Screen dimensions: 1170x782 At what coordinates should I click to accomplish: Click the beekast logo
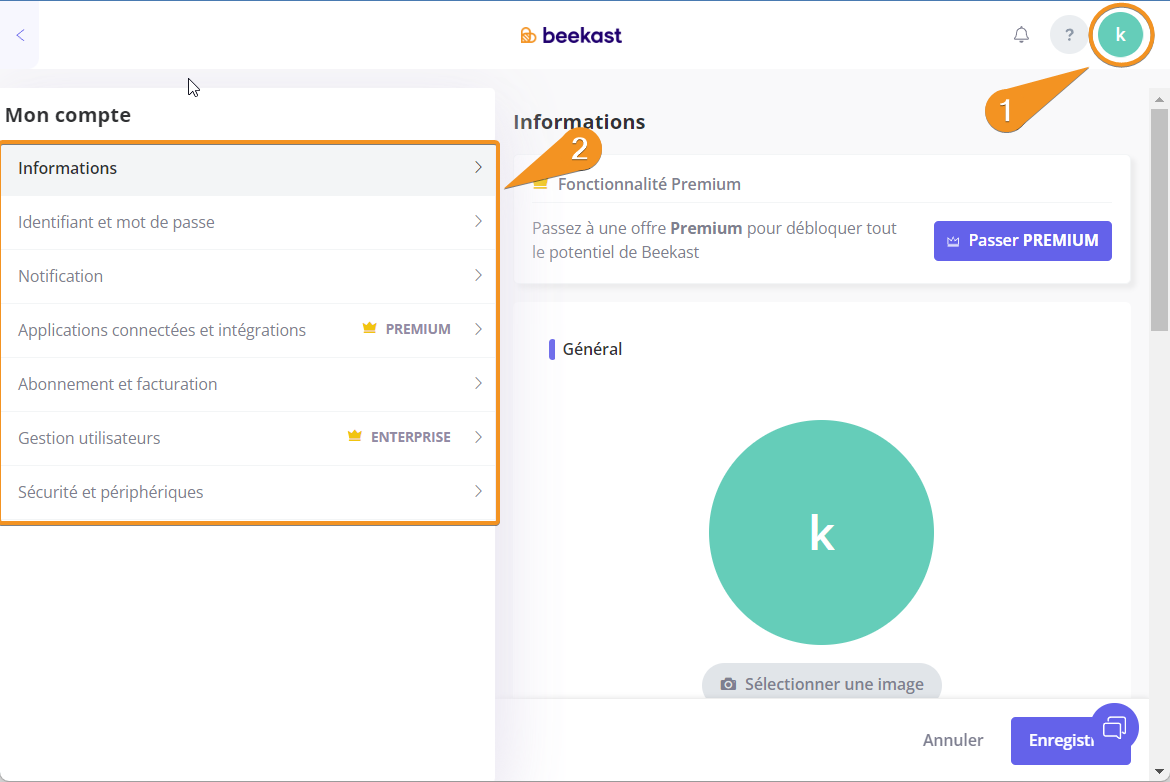(571, 35)
